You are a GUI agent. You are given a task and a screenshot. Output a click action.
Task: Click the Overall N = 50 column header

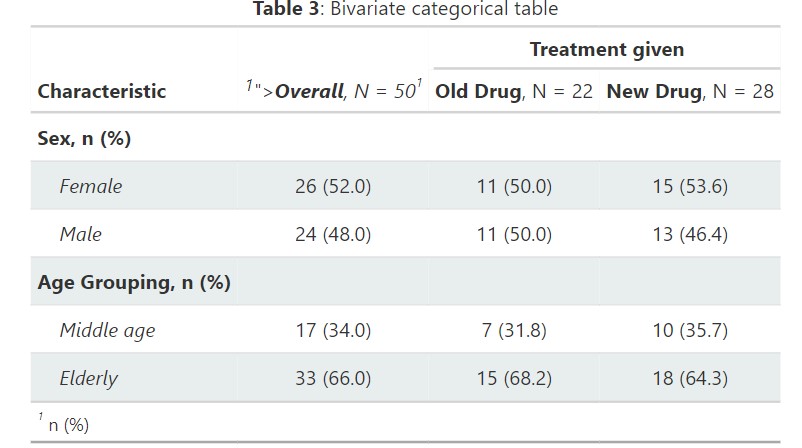coord(334,92)
